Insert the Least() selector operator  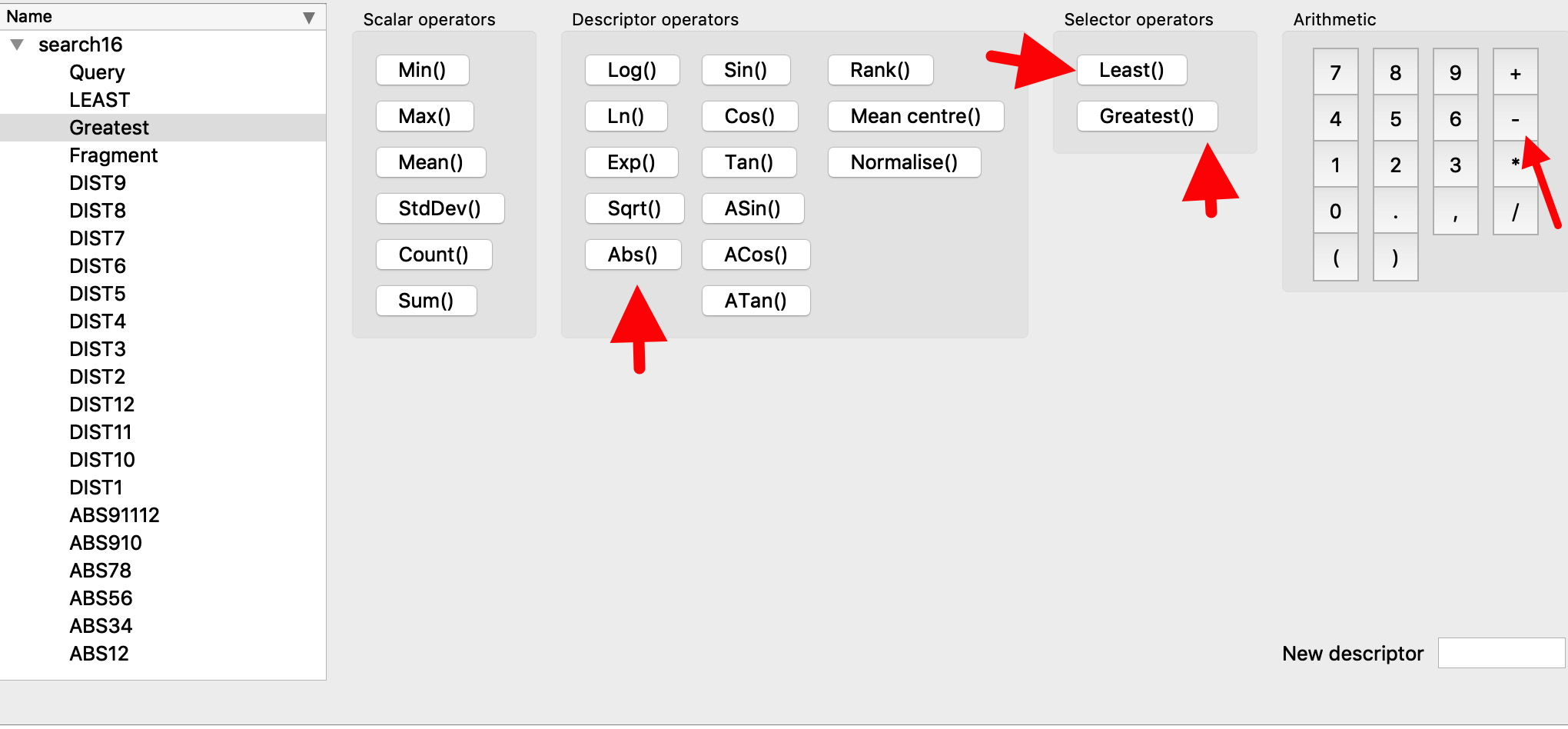click(1131, 70)
